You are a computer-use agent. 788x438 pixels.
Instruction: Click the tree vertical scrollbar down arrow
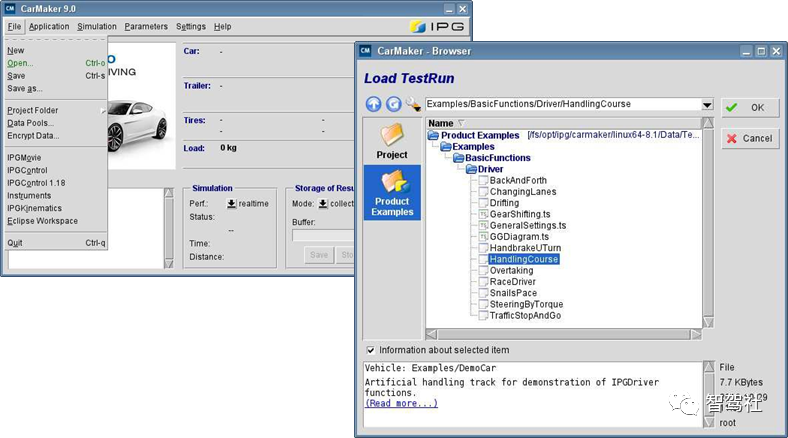pyautogui.click(x=708, y=322)
